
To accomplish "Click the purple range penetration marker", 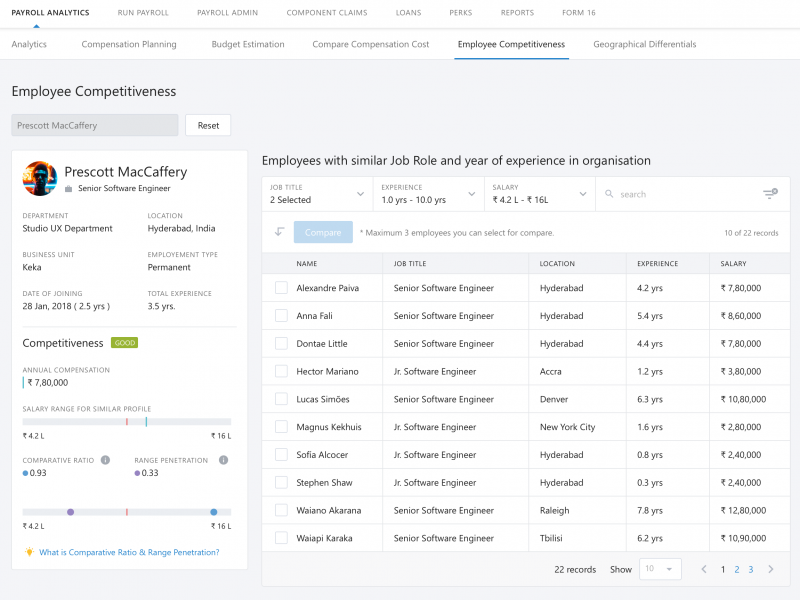I will [70, 512].
